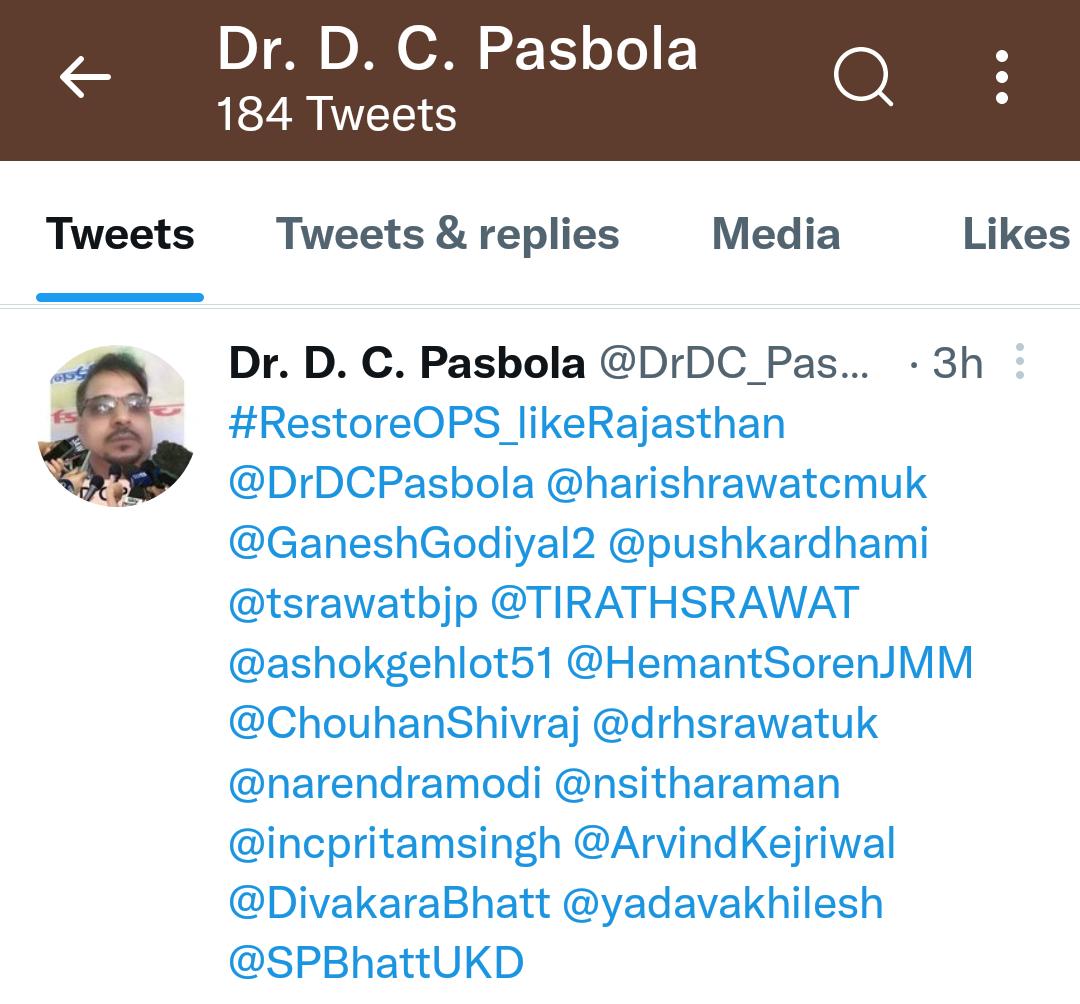The height and width of the screenshot is (1004, 1080).
Task: Select the Tweets tab
Action: click(x=120, y=234)
